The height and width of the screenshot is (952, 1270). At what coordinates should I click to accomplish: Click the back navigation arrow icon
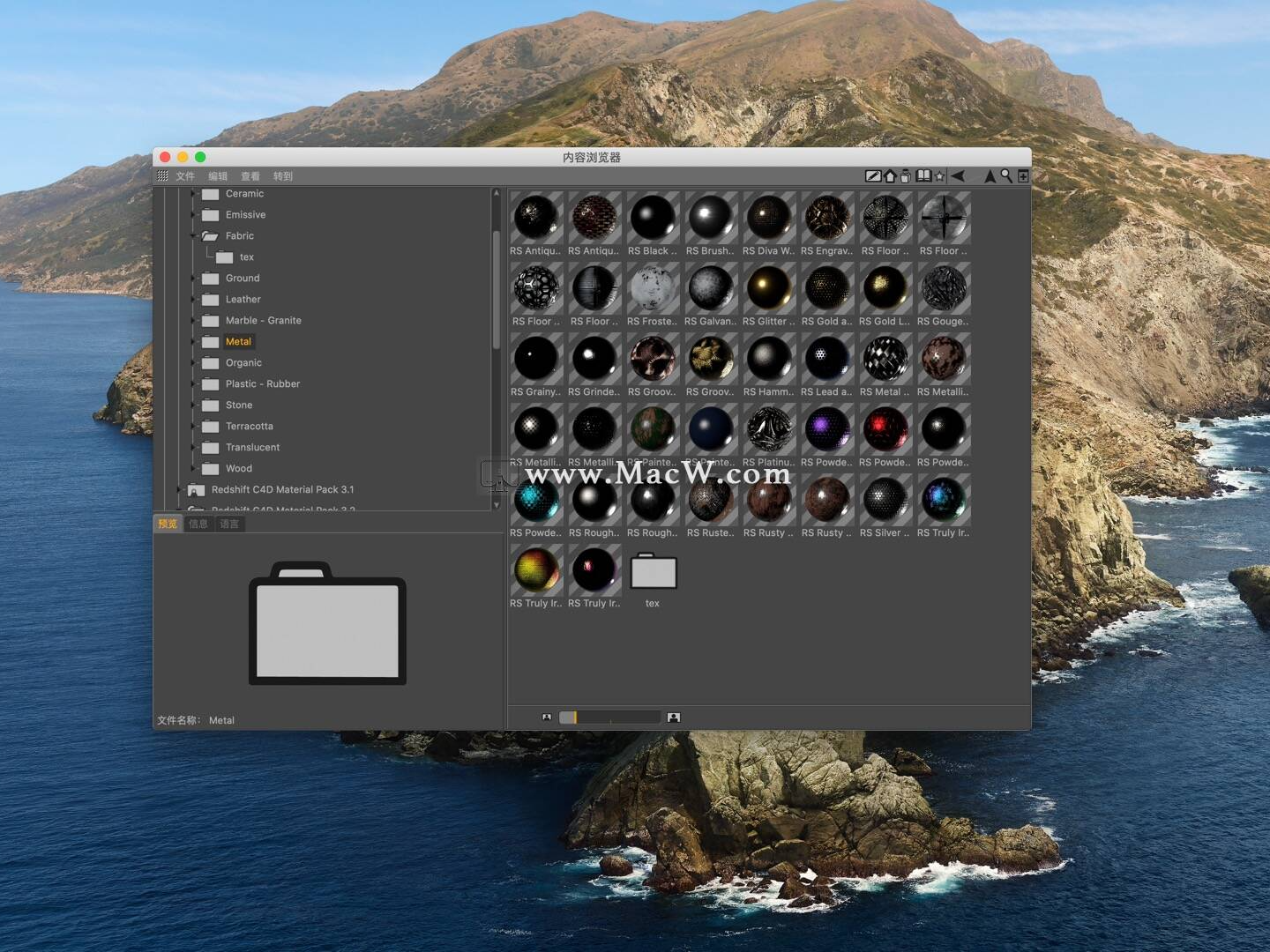[959, 175]
